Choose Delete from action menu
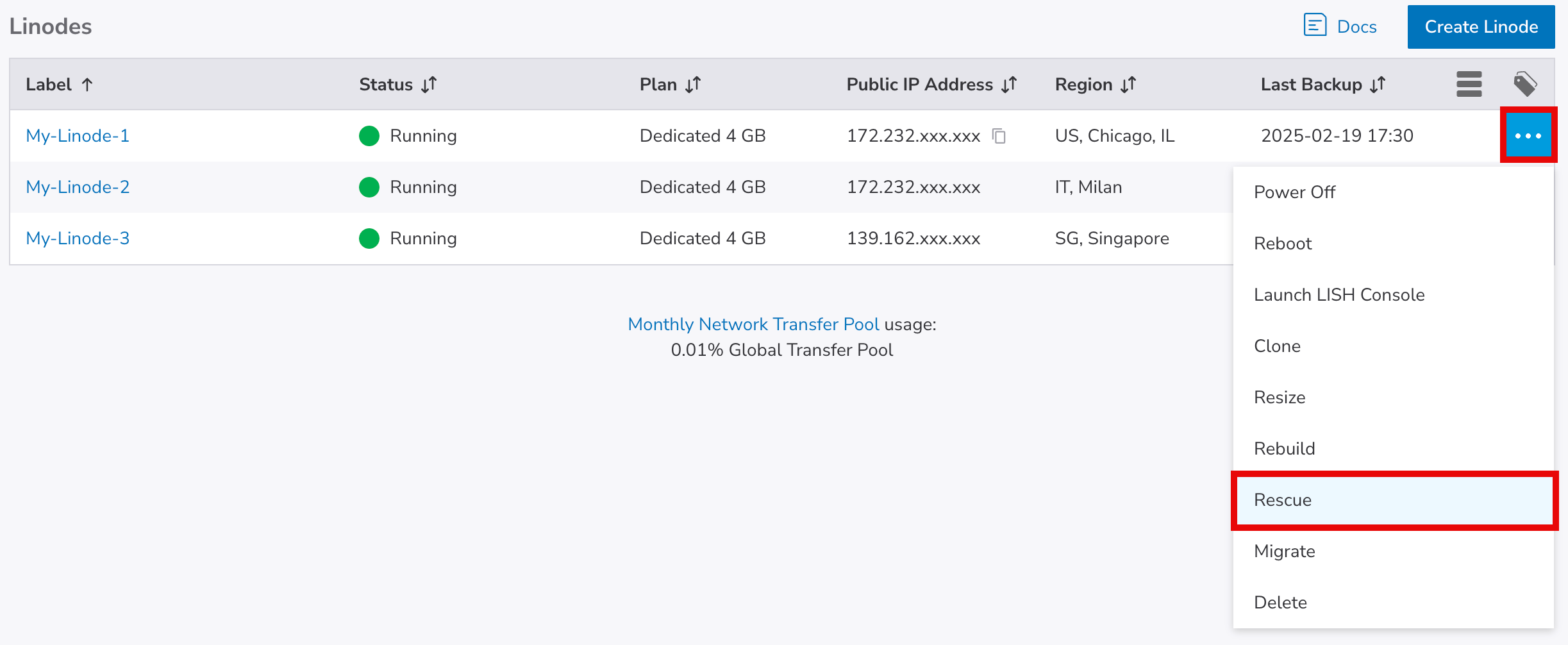 1280,603
